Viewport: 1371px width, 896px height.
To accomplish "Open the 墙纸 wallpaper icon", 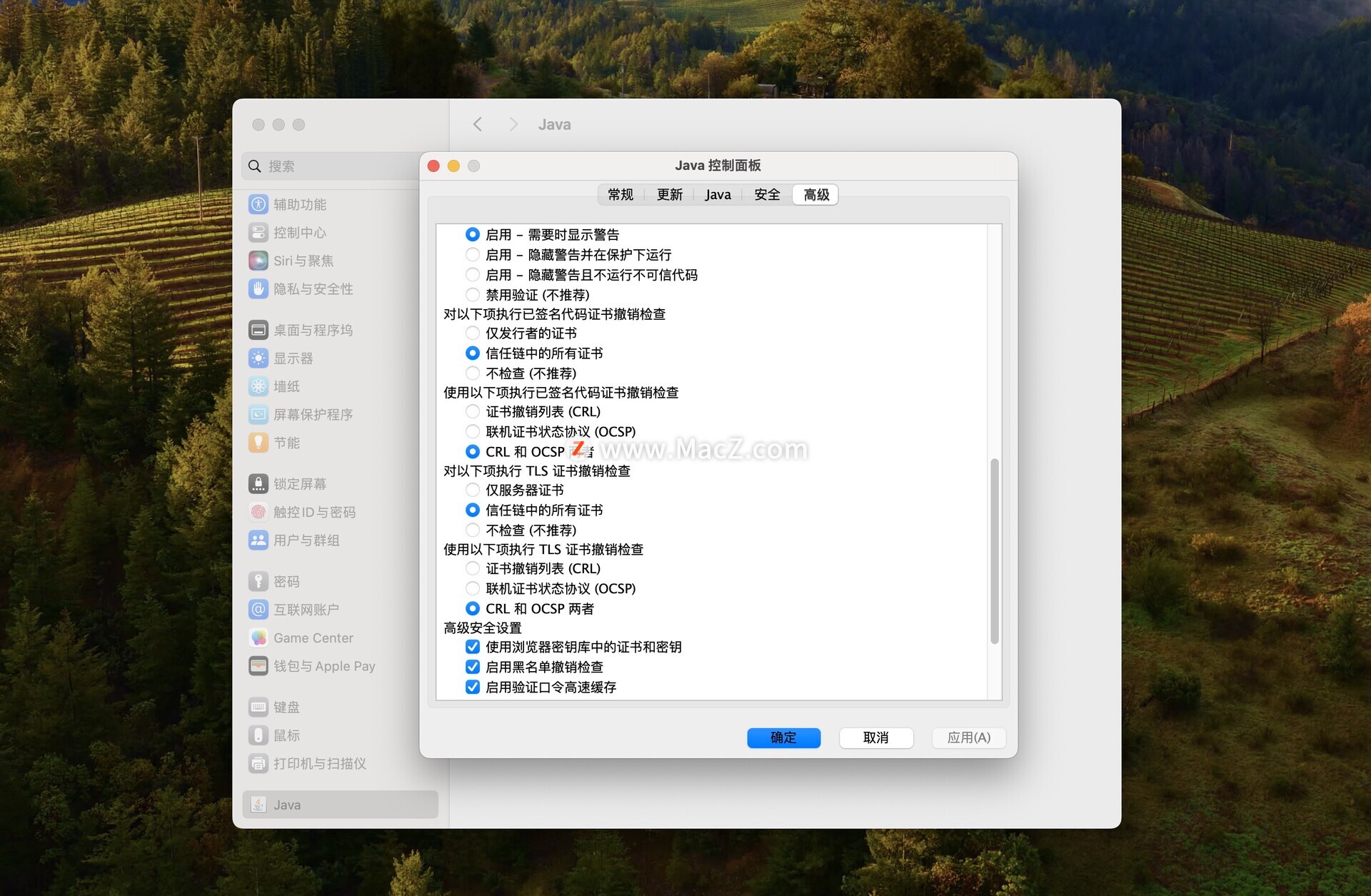I will 258,386.
